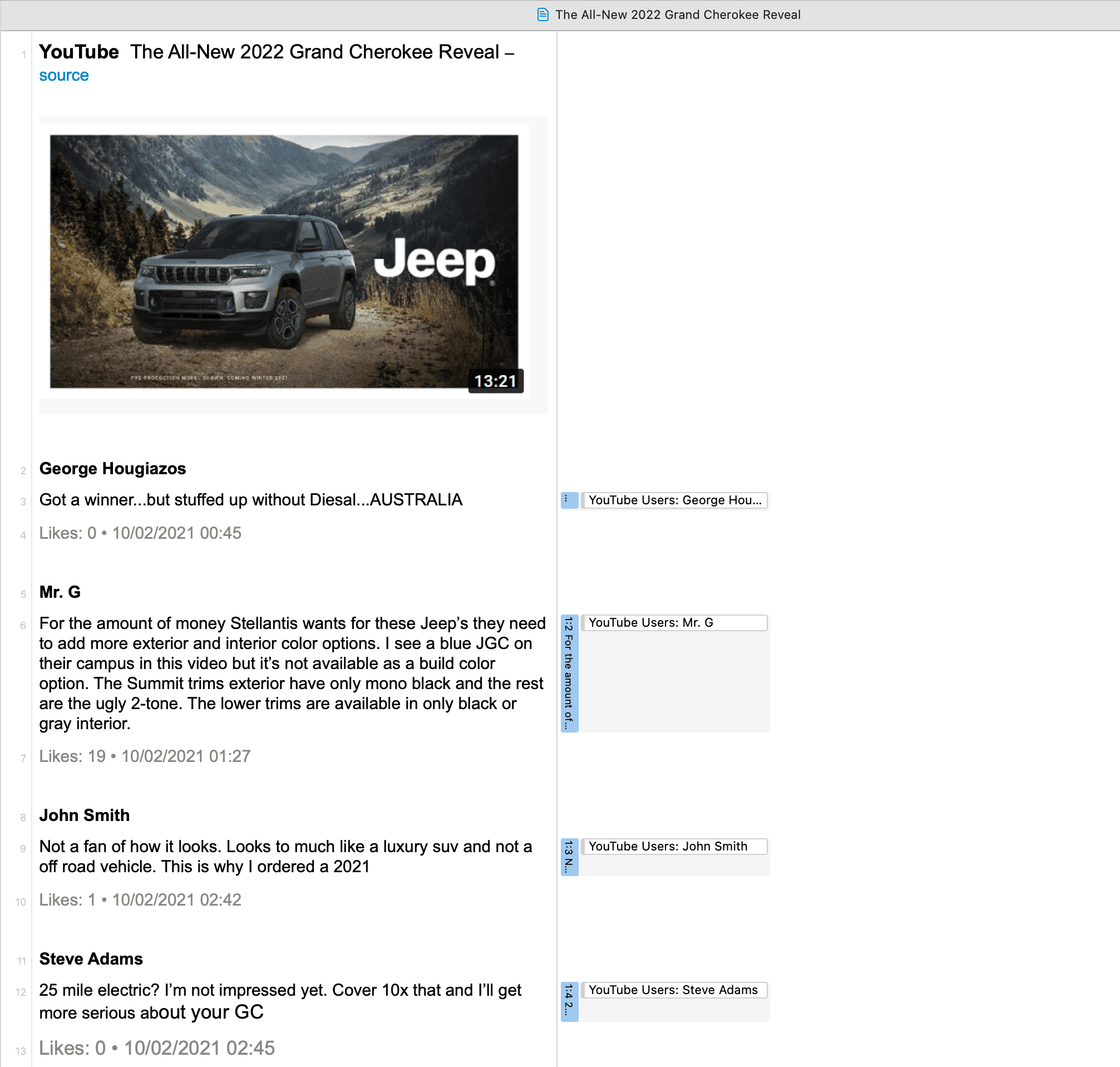Click the quotation bar labeled 1:3 N...

(569, 857)
